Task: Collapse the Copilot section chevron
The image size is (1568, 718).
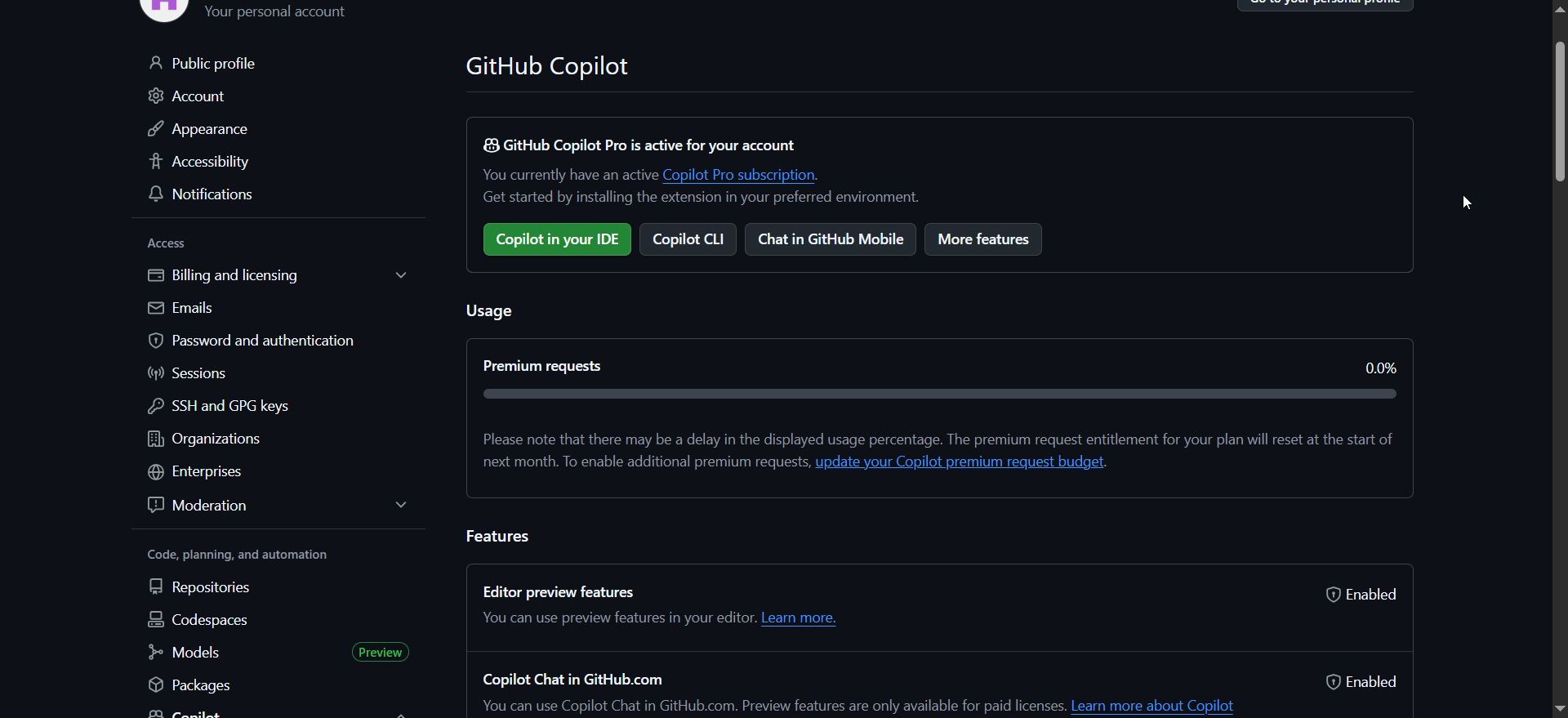Action: click(401, 714)
